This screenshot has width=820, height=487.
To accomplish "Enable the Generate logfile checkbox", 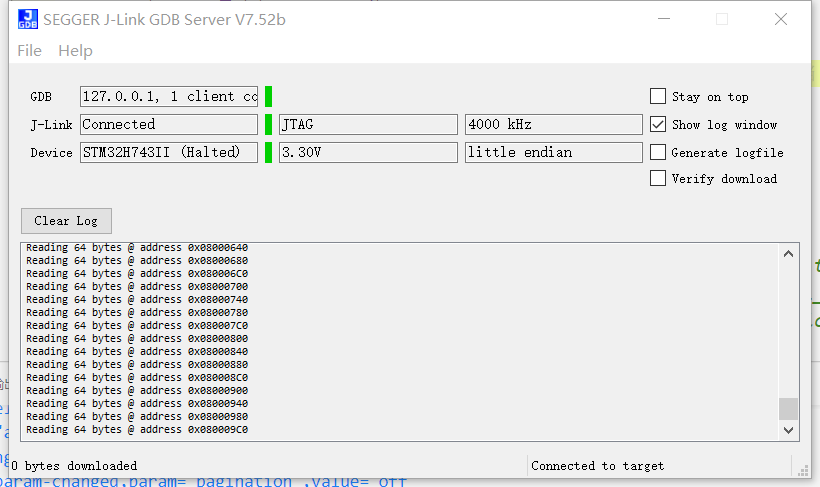I will tap(658, 152).
